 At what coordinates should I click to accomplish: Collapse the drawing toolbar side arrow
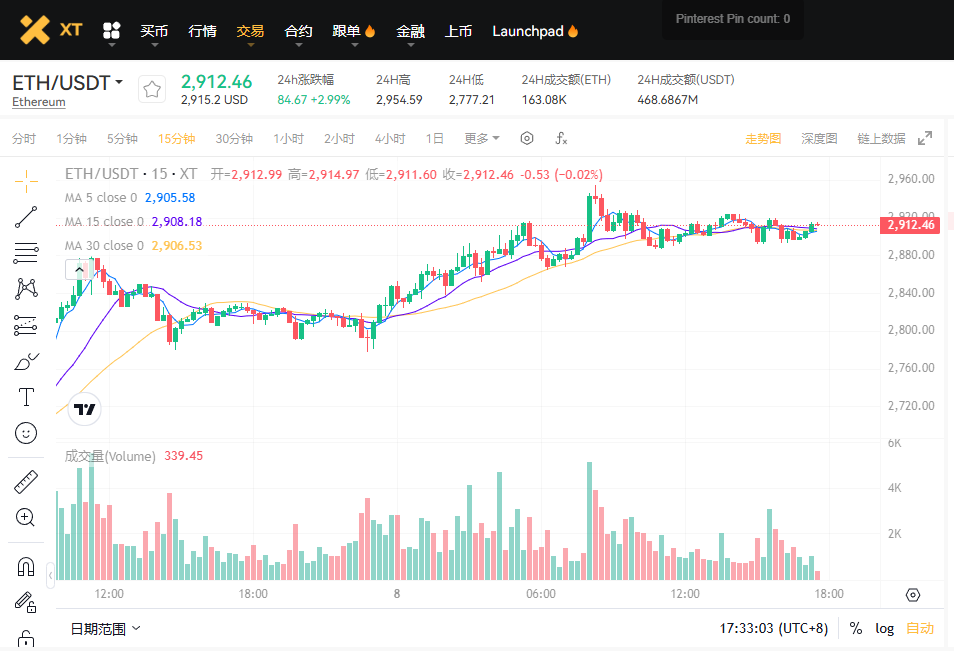50,575
